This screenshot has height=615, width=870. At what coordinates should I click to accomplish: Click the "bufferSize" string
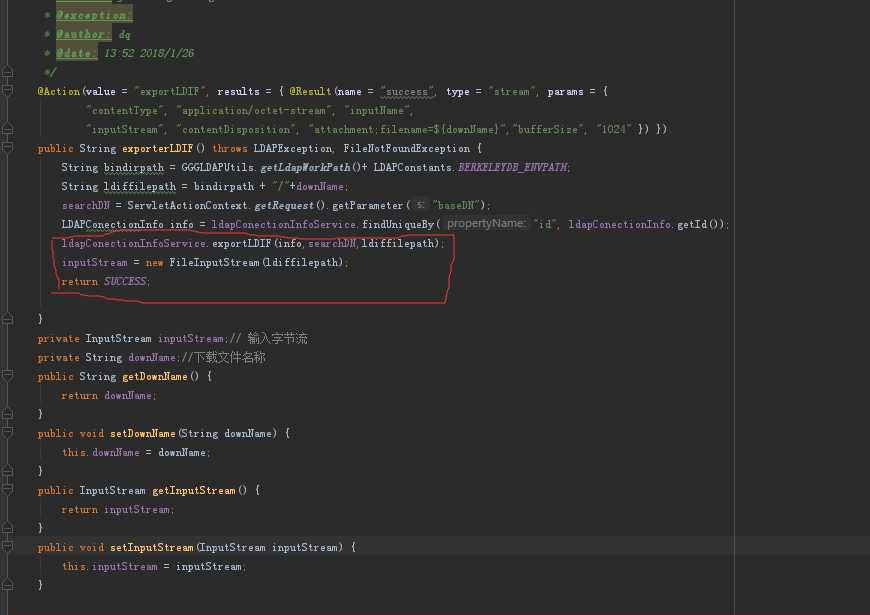point(548,129)
